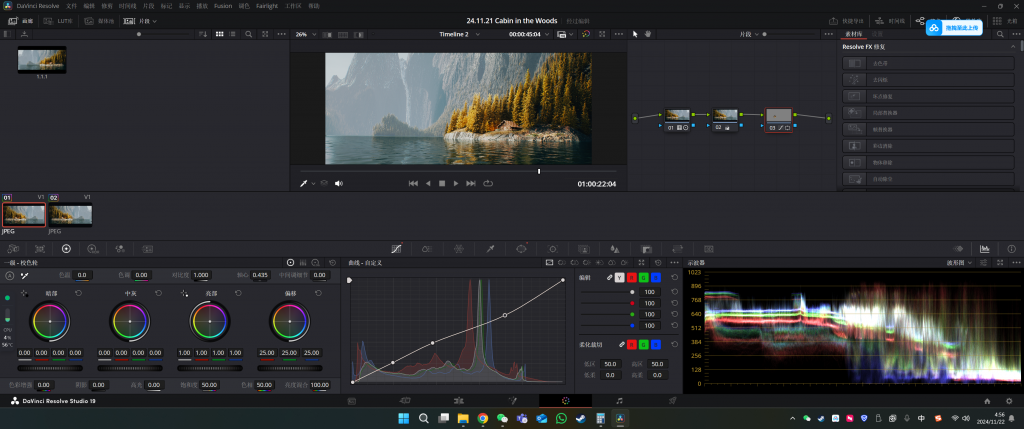1024x429 pixels.
Task: Select the Qualifier eyedropper tool
Action: tap(490, 248)
